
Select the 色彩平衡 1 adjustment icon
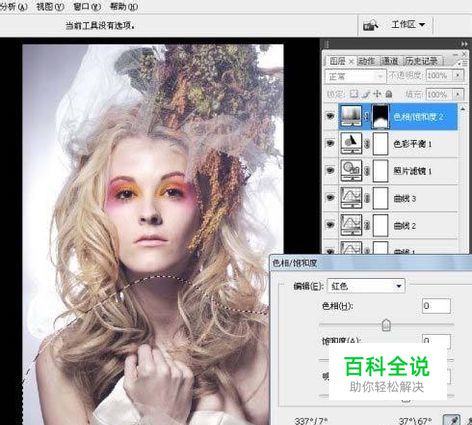point(351,143)
